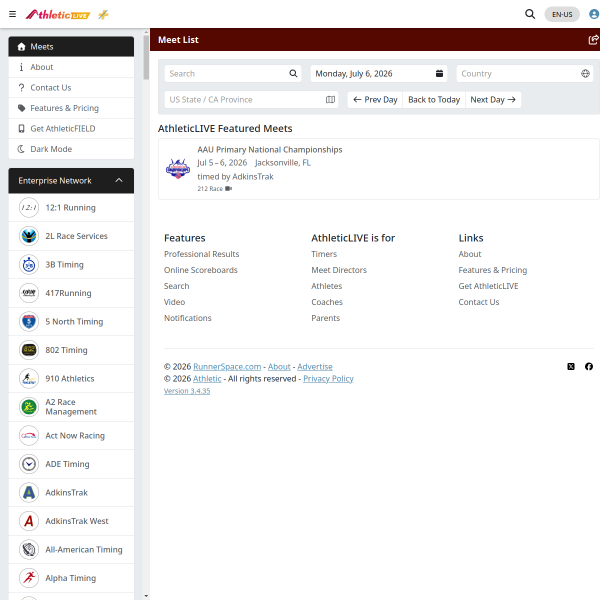
Task: Click the magnifier search icon in header
Action: click(x=530, y=14)
